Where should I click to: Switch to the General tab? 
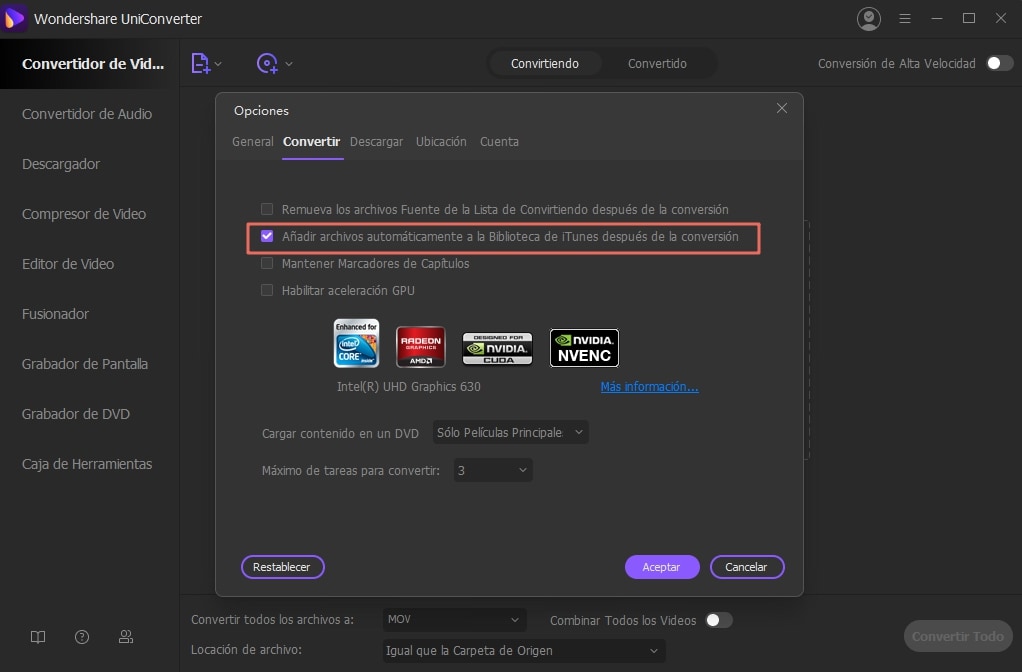(253, 141)
